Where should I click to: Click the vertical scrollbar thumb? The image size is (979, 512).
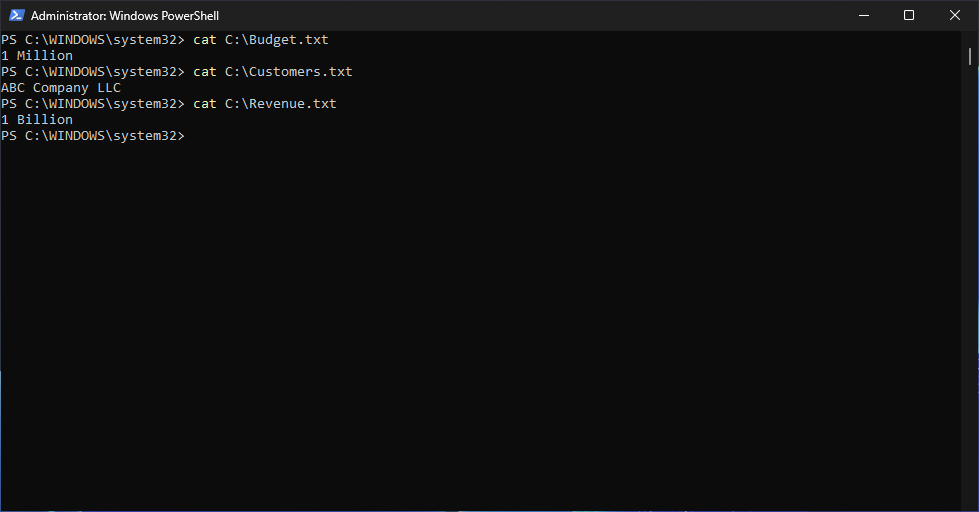[x=971, y=56]
